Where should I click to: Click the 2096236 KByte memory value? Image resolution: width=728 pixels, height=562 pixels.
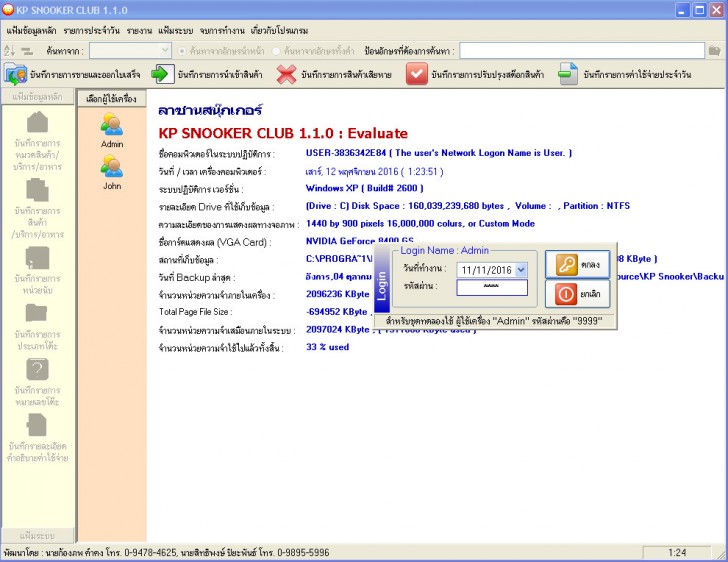(338, 294)
